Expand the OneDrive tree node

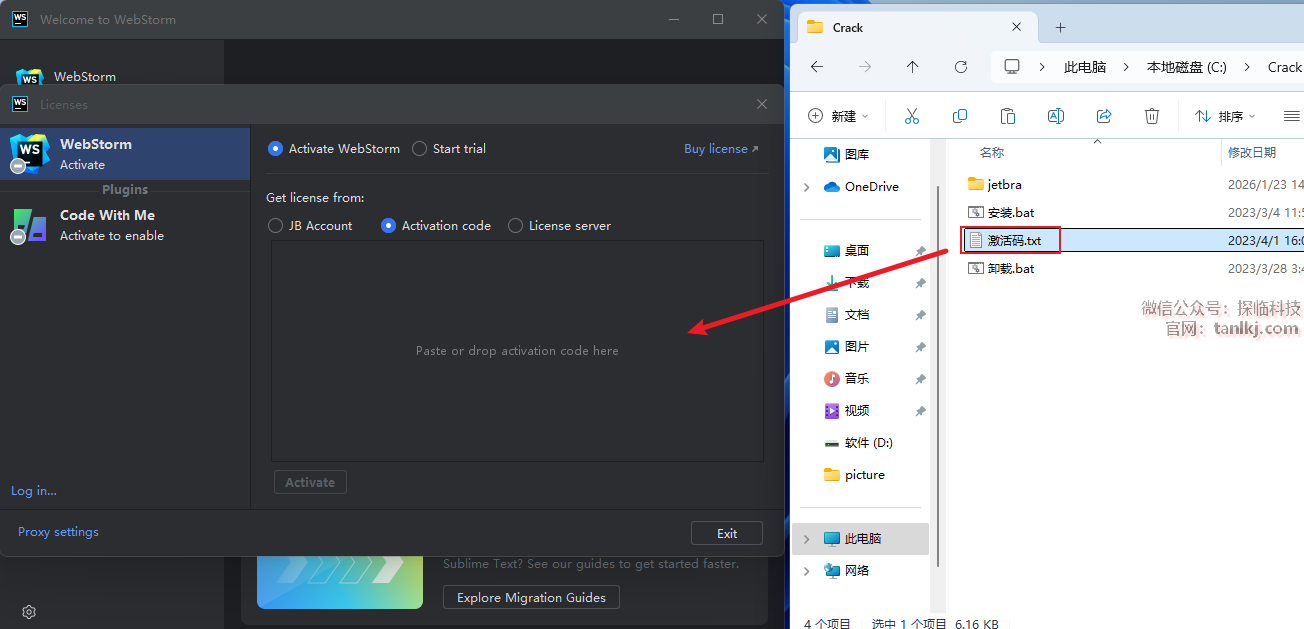click(x=807, y=187)
